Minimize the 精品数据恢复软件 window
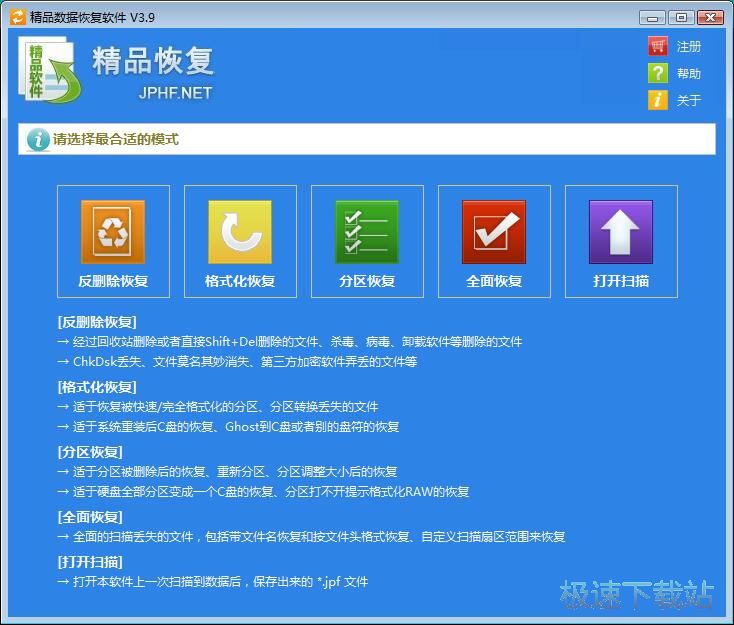Viewport: 734px width, 625px height. (x=652, y=18)
